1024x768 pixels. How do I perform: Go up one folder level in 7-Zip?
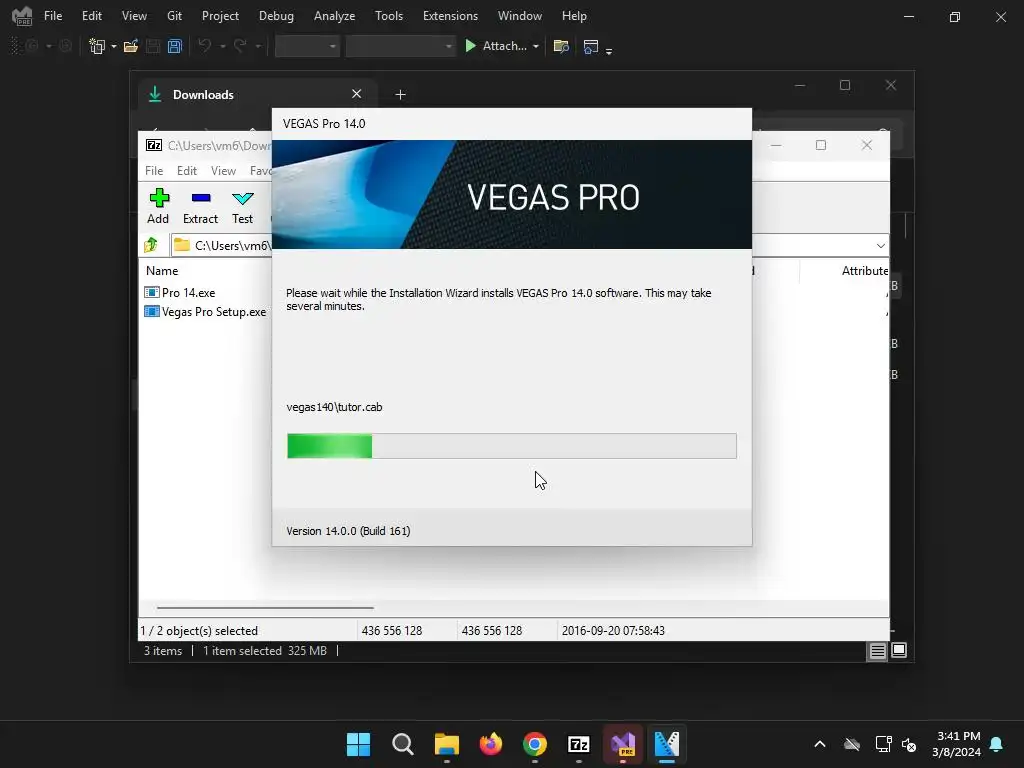tap(152, 245)
